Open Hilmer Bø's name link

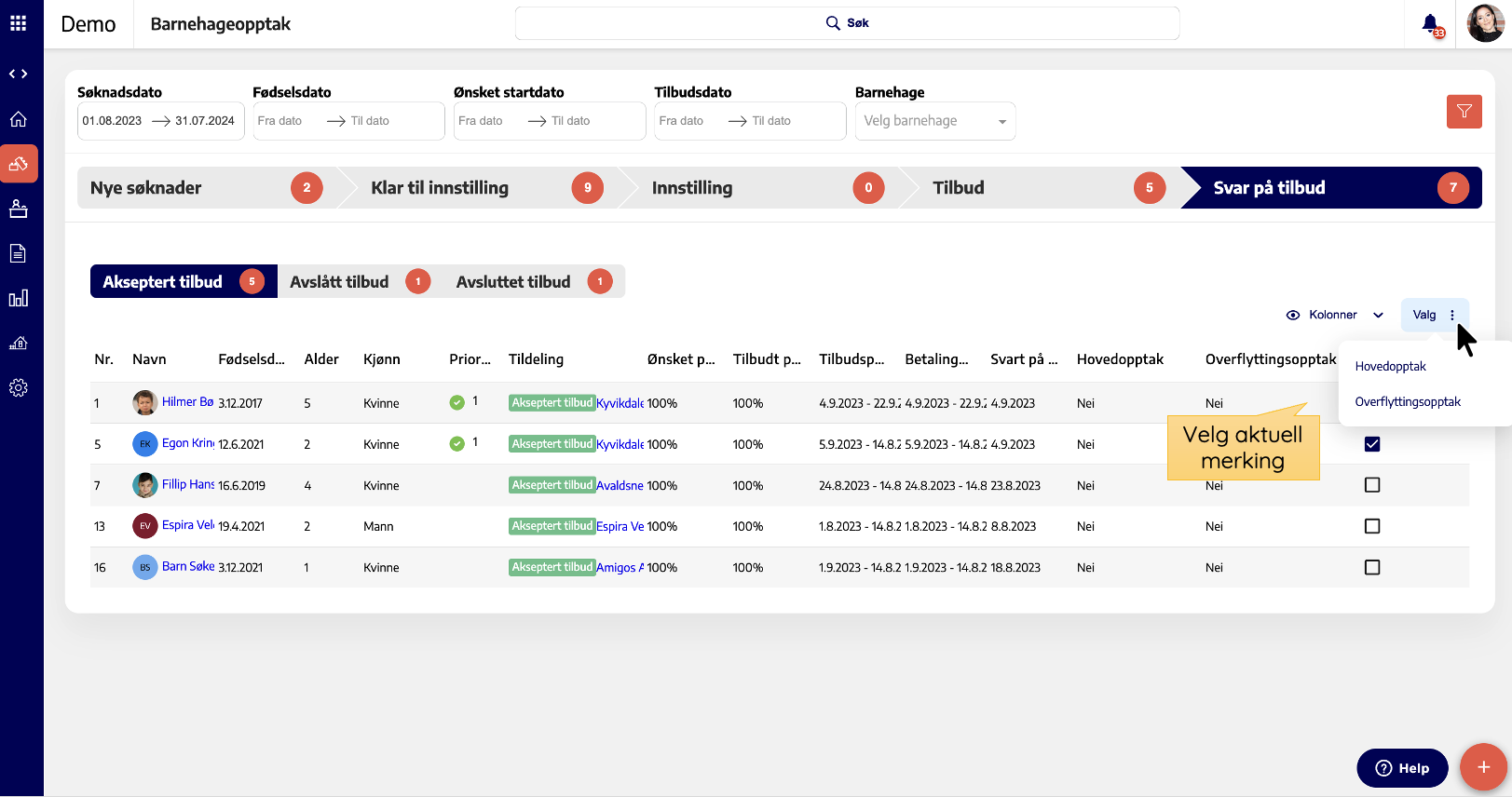tap(187, 401)
